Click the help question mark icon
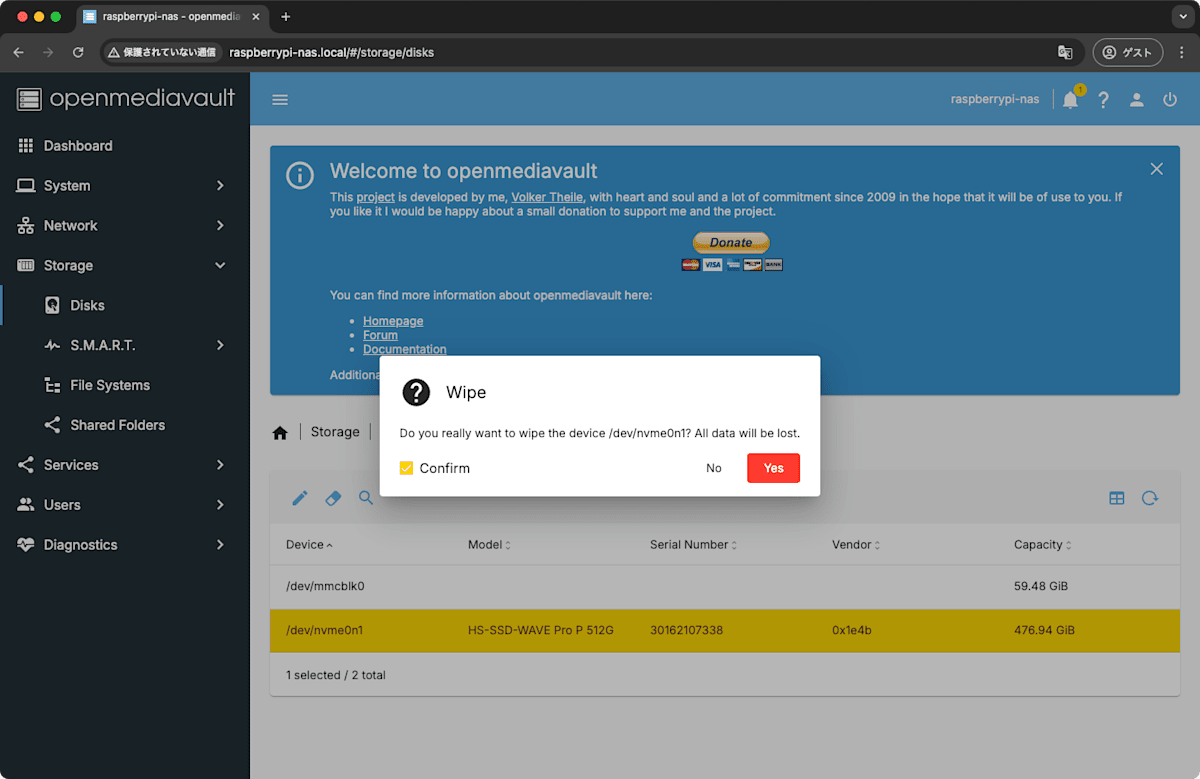 tap(1104, 100)
